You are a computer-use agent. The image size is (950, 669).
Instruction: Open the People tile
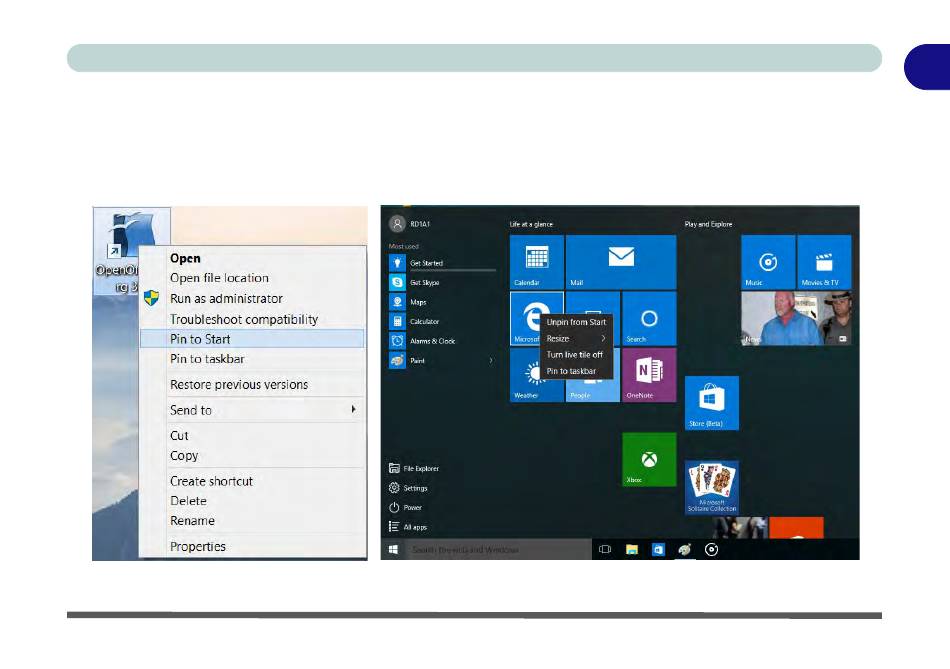point(593,391)
